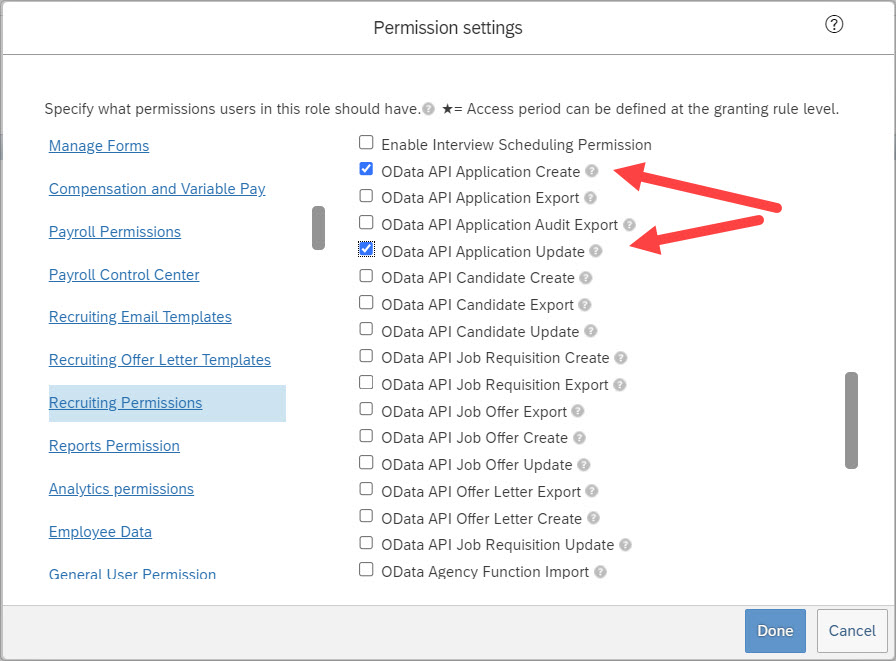Open Recruiting Offer Letter Templates category
This screenshot has width=896, height=661.
(160, 360)
